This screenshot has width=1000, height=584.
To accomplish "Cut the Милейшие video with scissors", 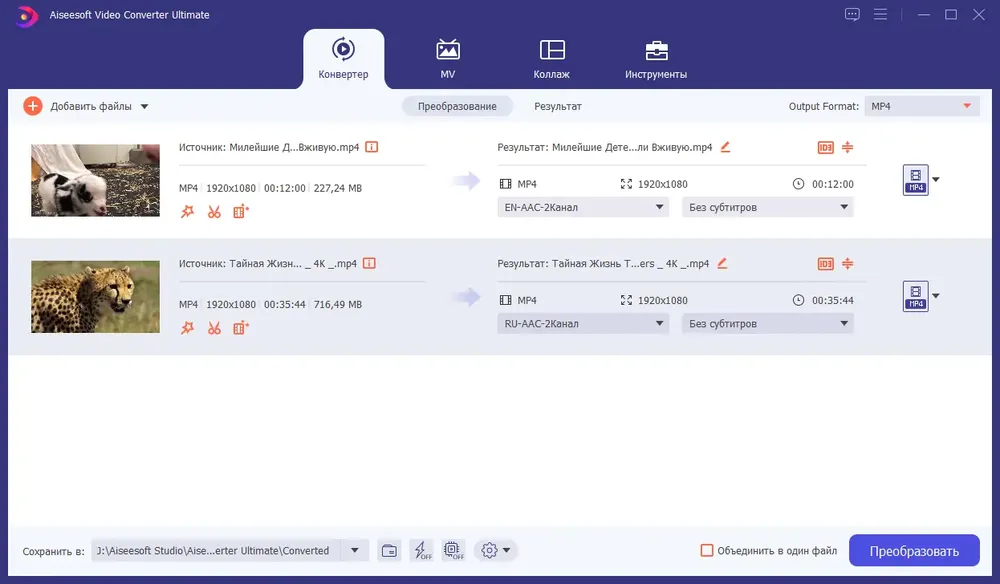I will (x=214, y=212).
